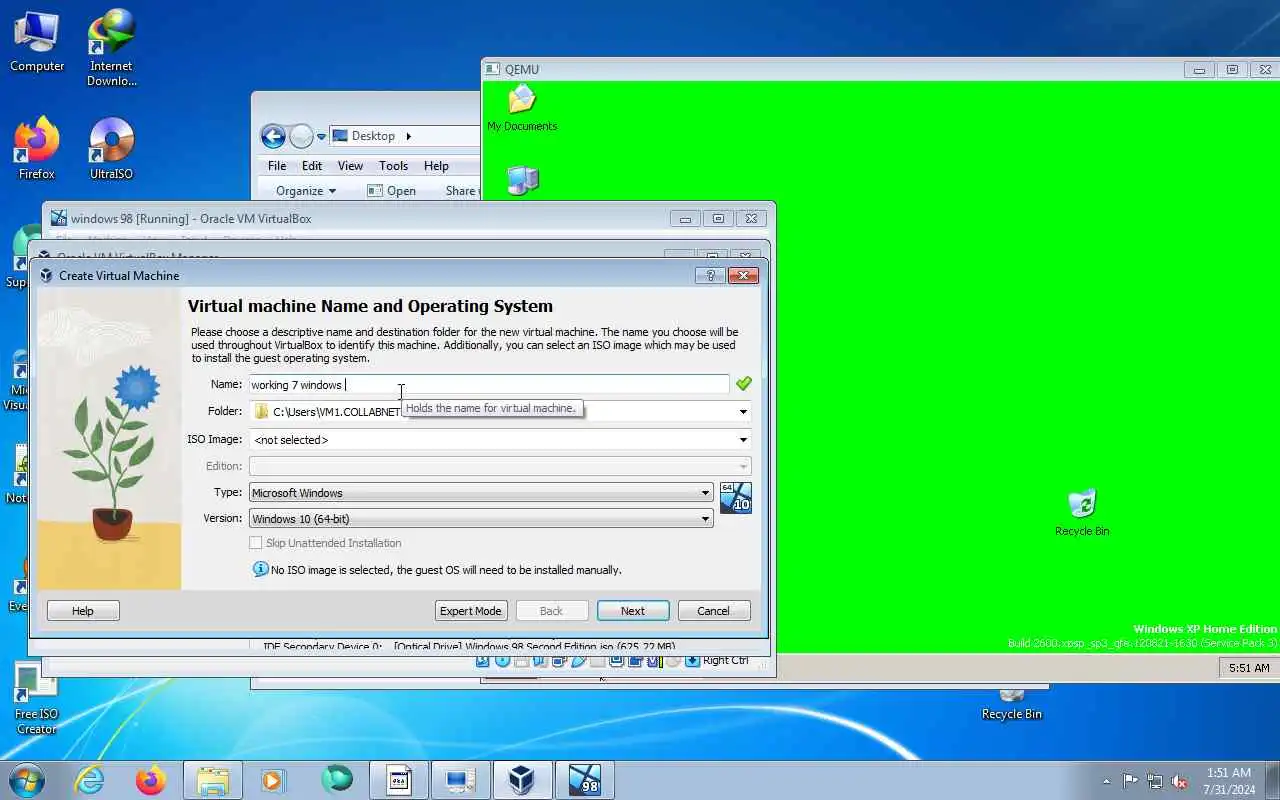Expand the Desktop breadcrumb arrow in Explorer
Image resolution: width=1280 pixels, height=800 pixels.
408,136
